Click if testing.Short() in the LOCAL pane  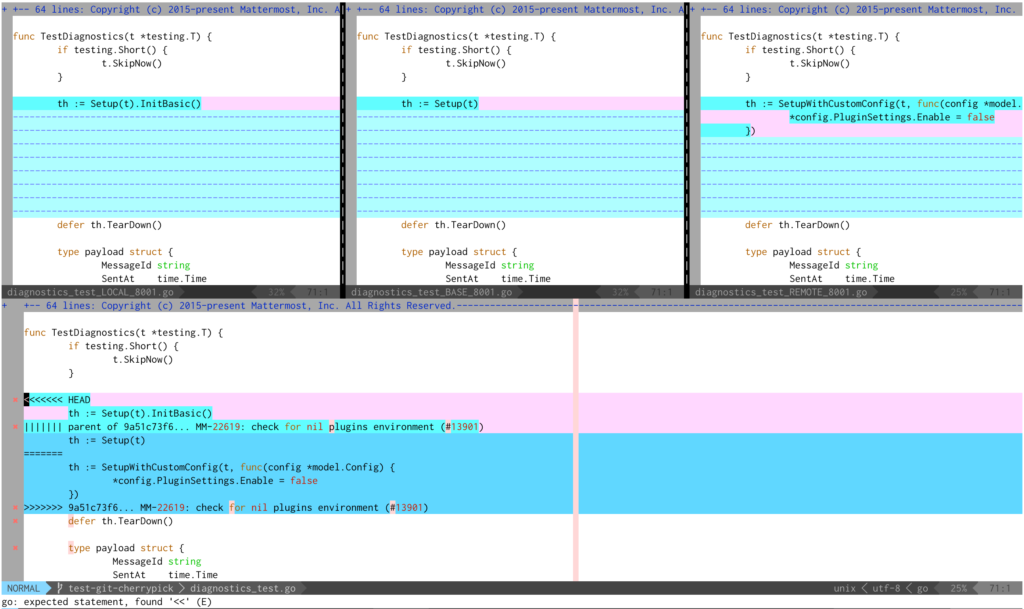tap(112, 50)
